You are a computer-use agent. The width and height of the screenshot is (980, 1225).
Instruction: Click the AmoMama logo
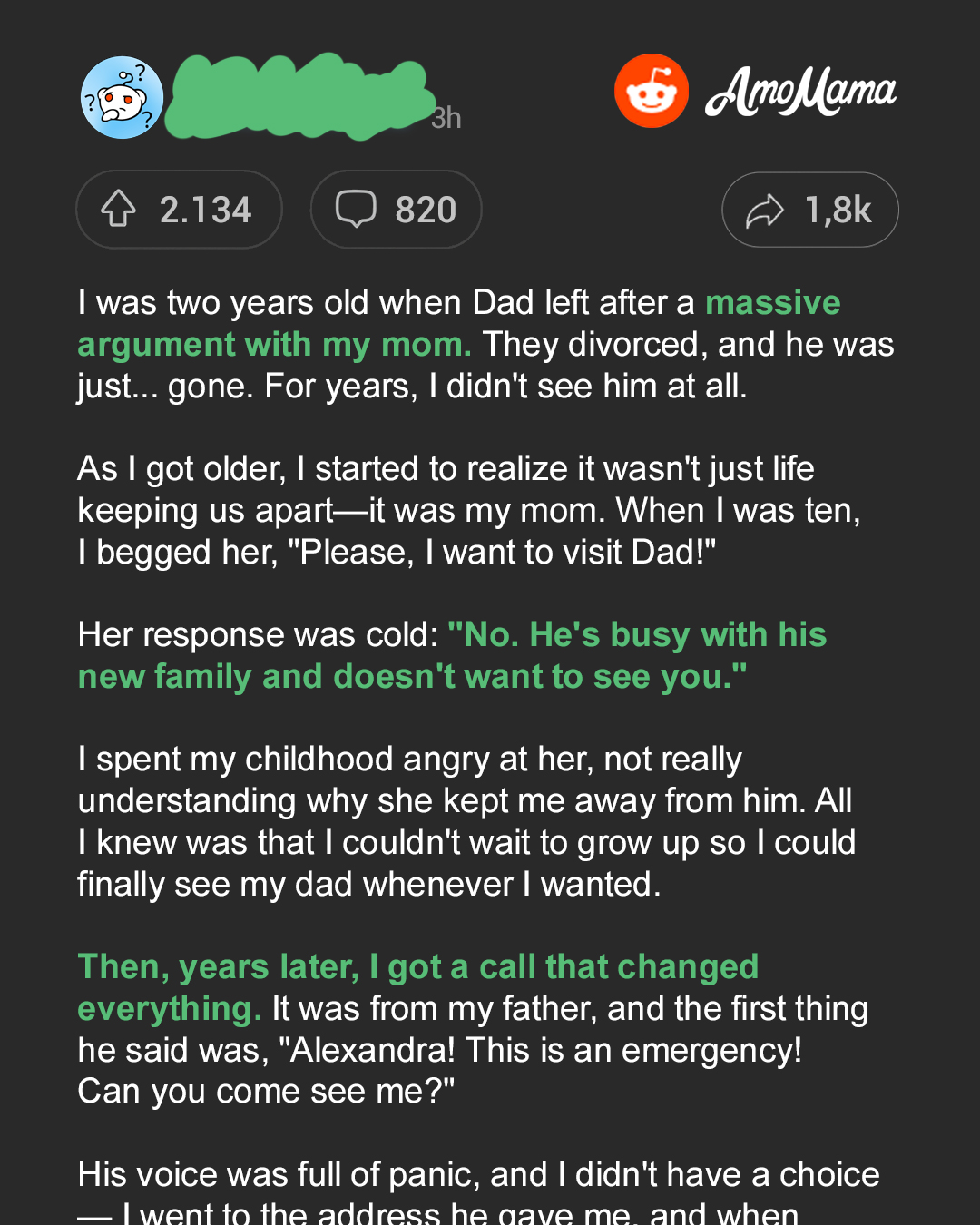pos(800,92)
